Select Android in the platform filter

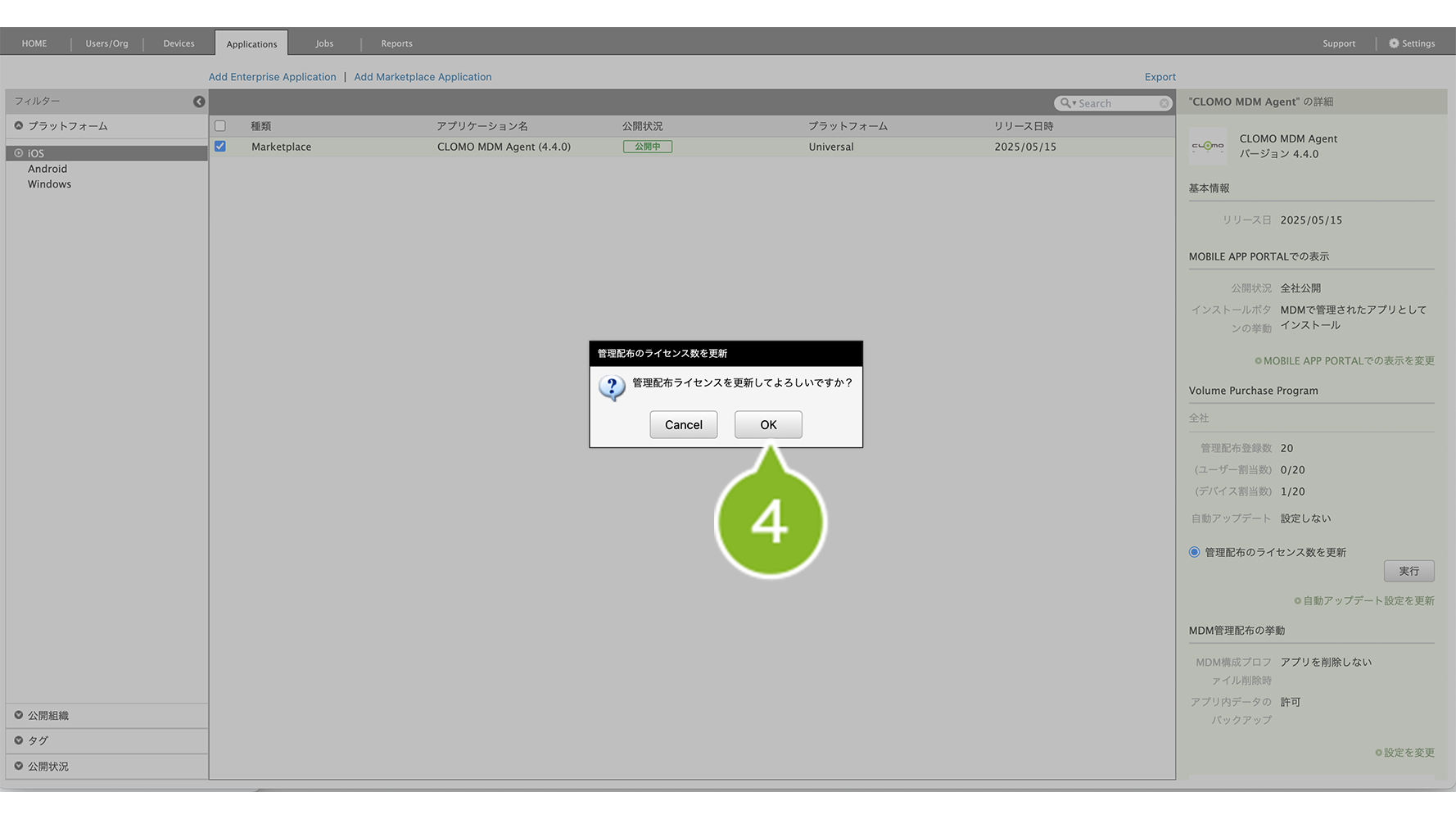click(47, 169)
